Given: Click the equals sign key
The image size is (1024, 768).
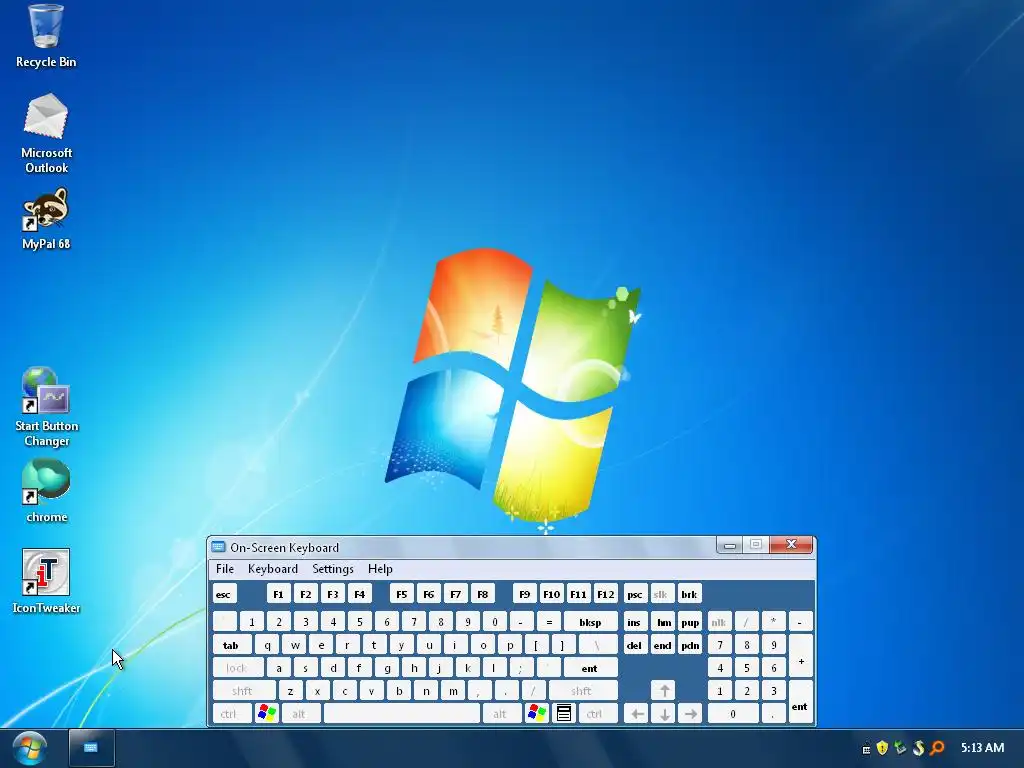Looking at the screenshot, I should [x=549, y=622].
